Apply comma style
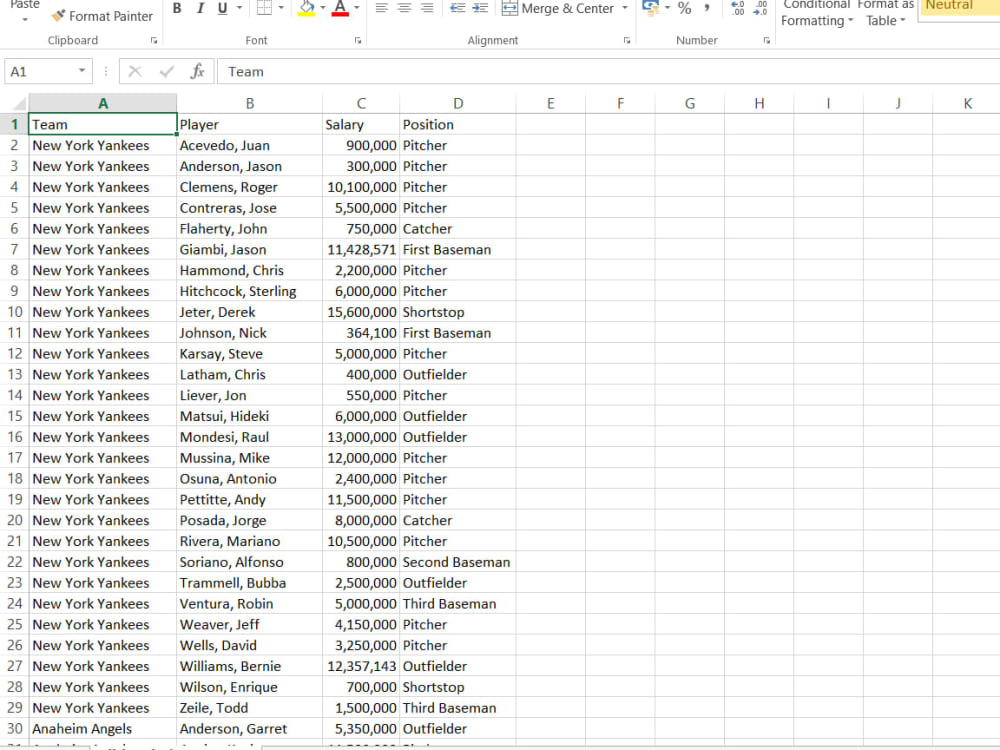Screen dimensions: 1000x750 click(707, 8)
